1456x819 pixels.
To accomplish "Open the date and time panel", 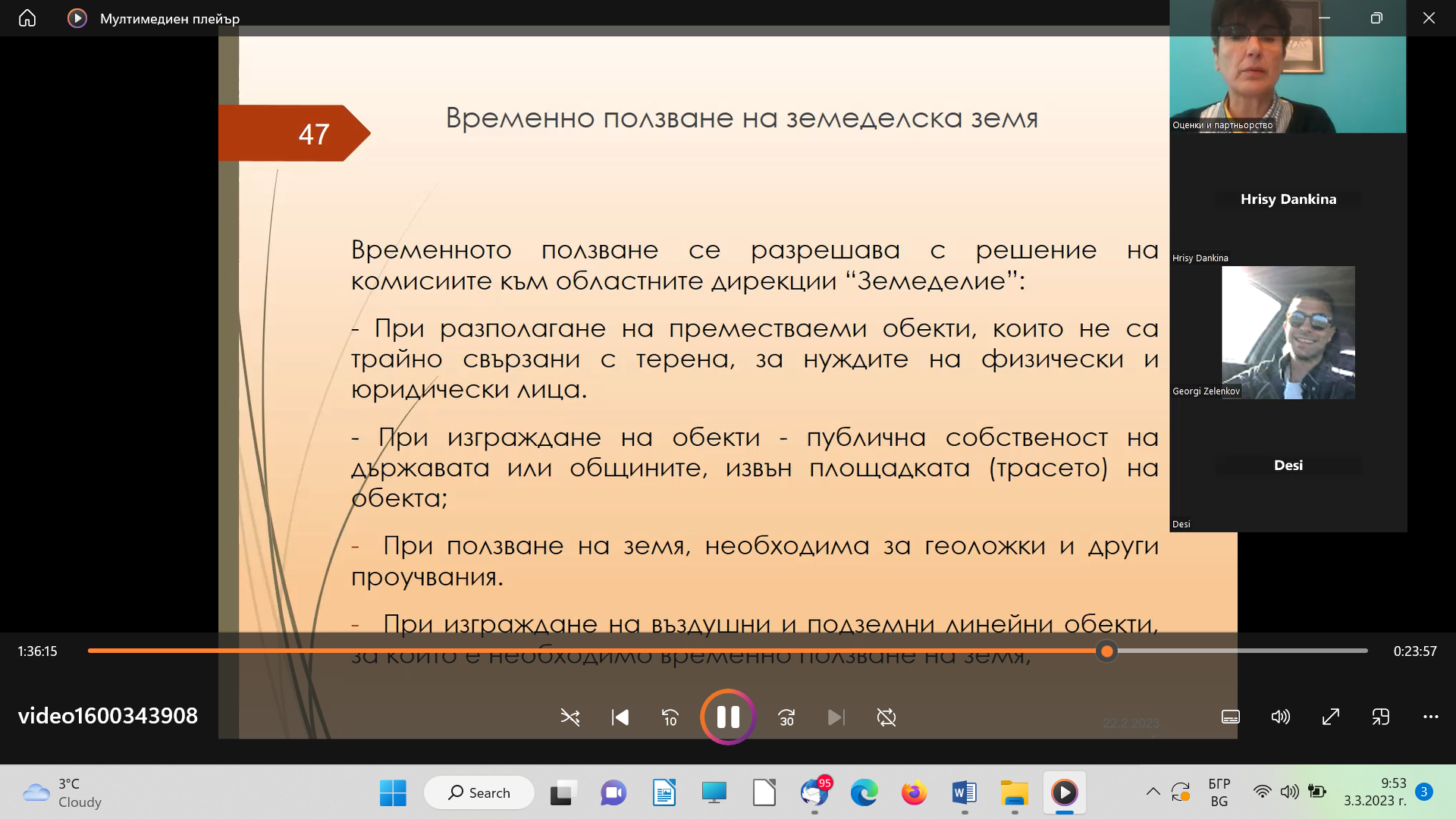I will click(x=1375, y=792).
